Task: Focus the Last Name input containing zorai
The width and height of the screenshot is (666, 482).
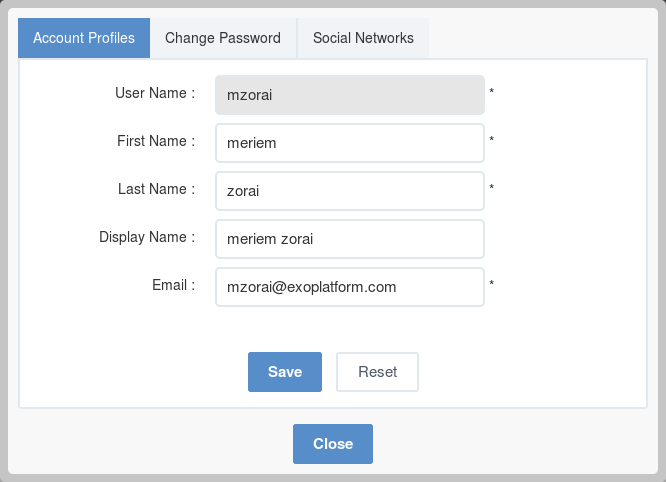Action: (350, 191)
